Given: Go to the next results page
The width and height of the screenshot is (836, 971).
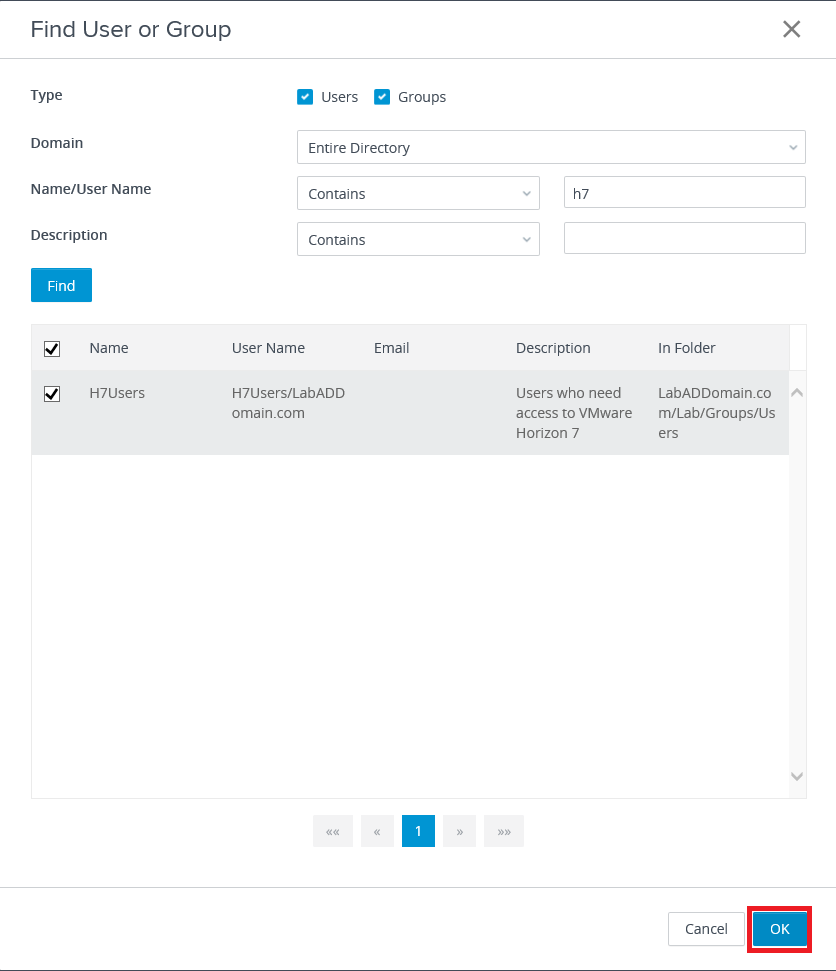Looking at the screenshot, I should coord(459,831).
